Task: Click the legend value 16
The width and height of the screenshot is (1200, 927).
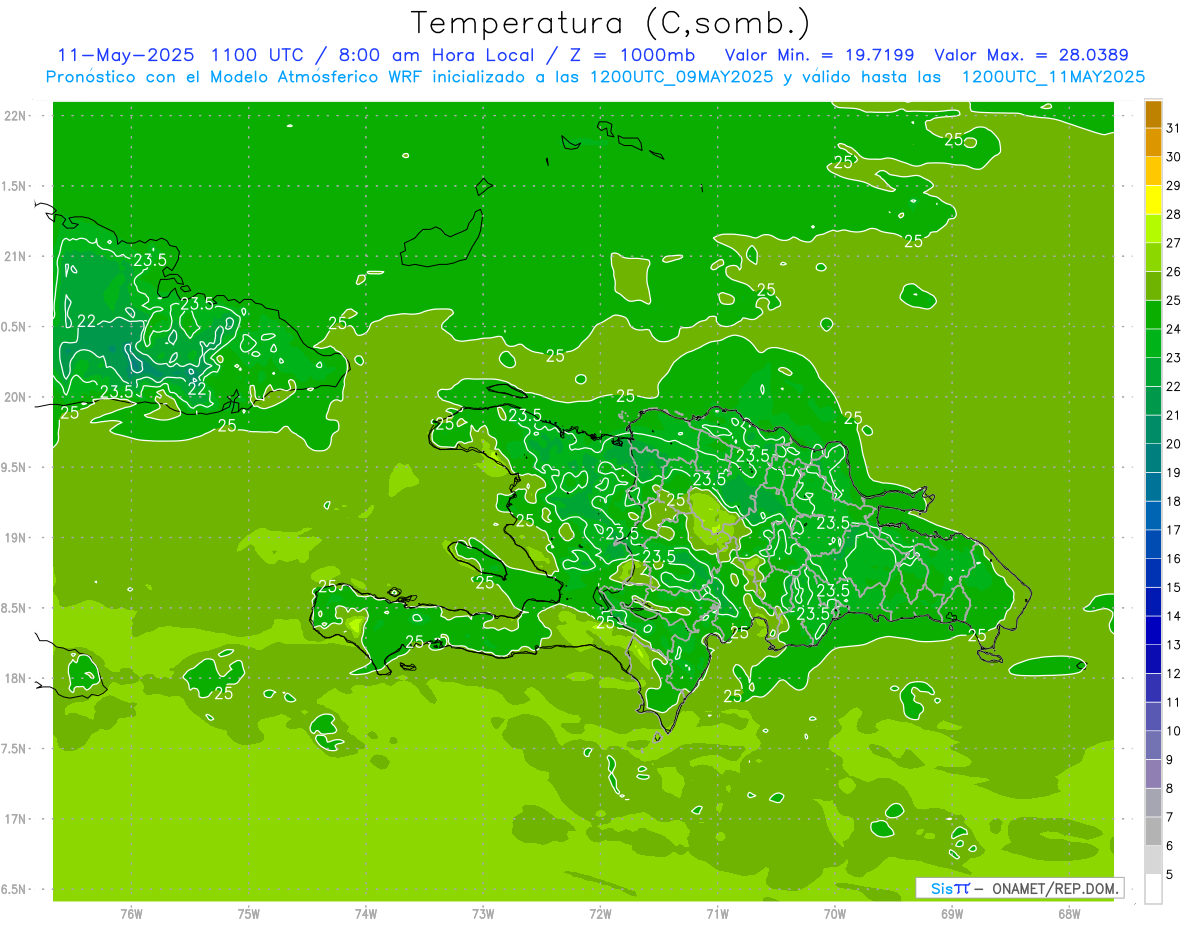Action: 1173,558
